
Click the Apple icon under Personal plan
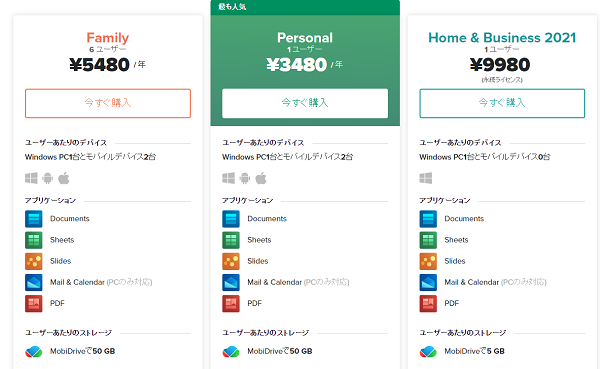point(261,178)
